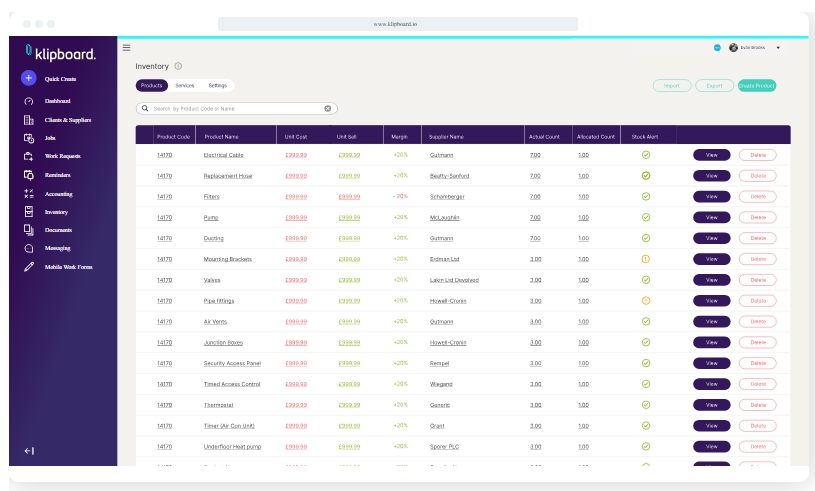
Task: Click the Quick Create plus icon
Action: pos(28,78)
